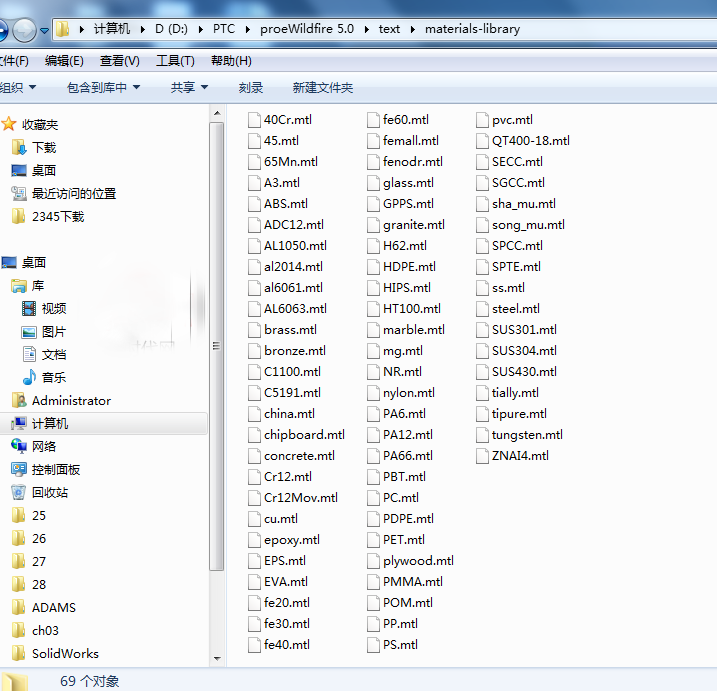Expand the D (D:) breadcrumb arrow
Screen dimensions: 717x691
click(x=200, y=29)
